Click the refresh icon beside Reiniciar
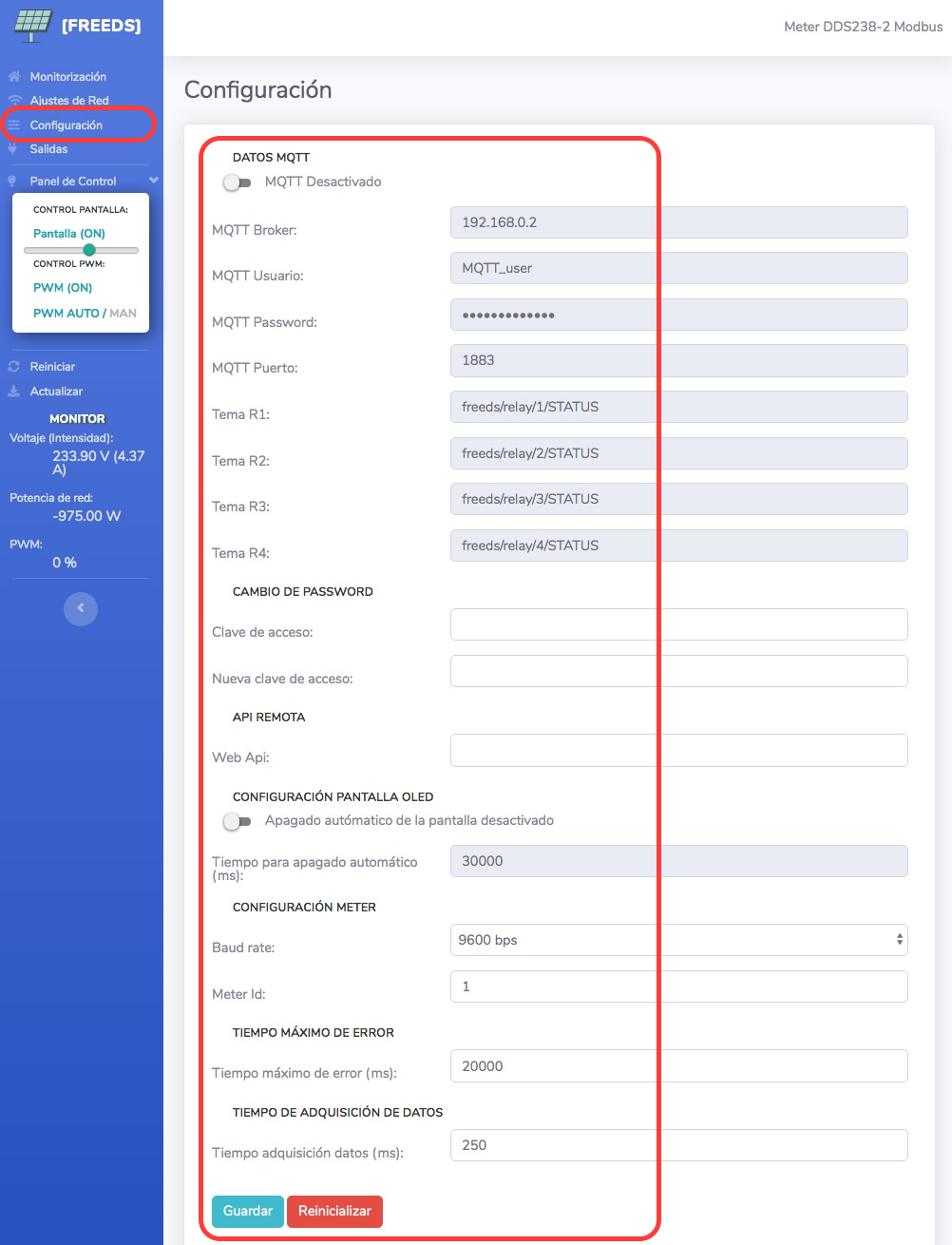 click(14, 367)
